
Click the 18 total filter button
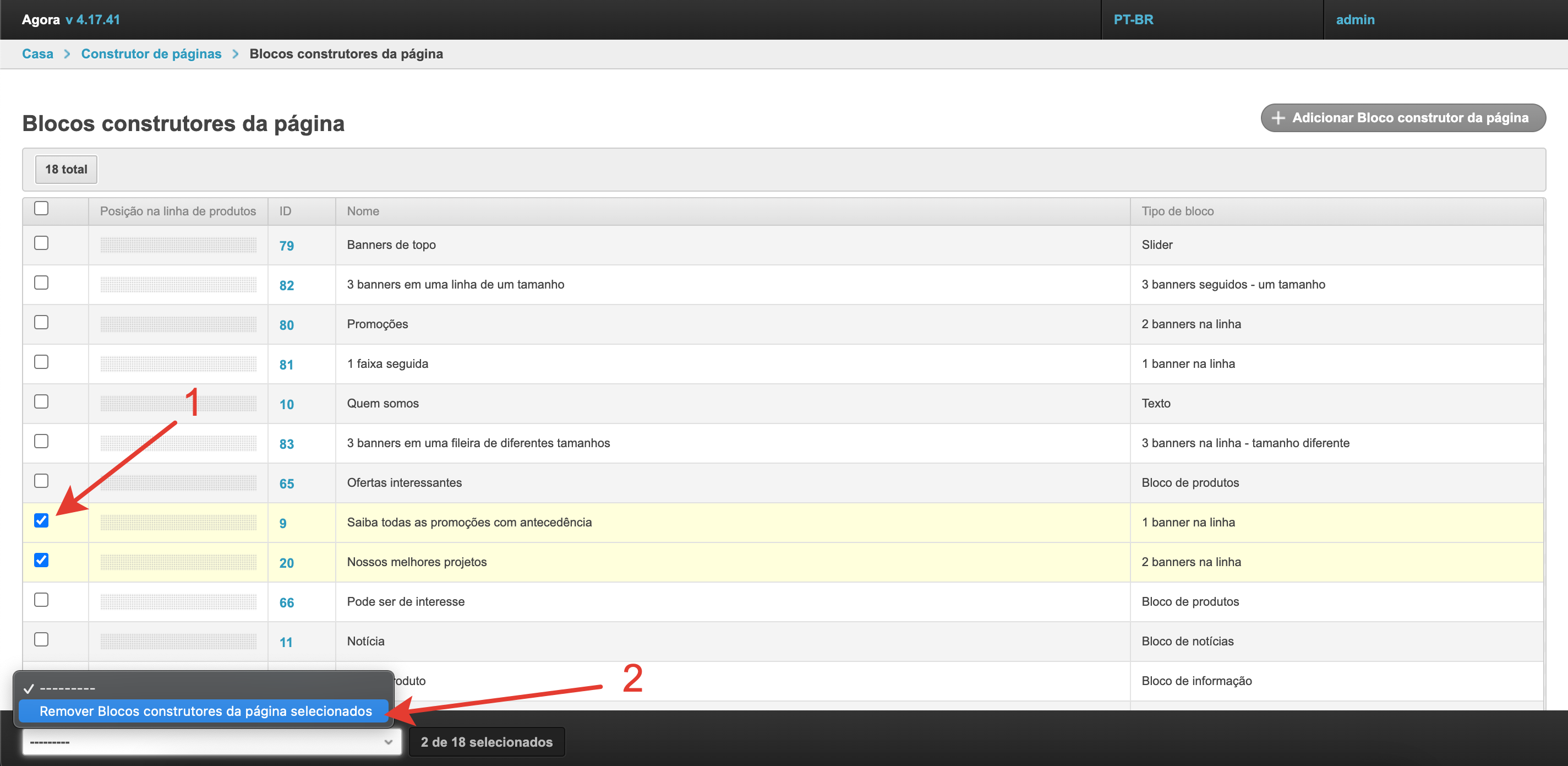[65, 169]
